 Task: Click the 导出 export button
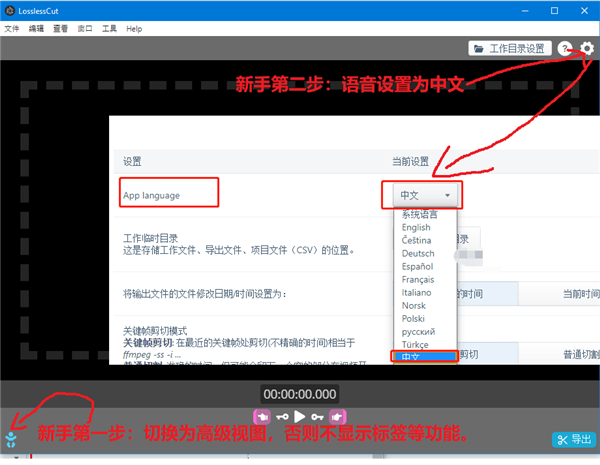pos(574,440)
